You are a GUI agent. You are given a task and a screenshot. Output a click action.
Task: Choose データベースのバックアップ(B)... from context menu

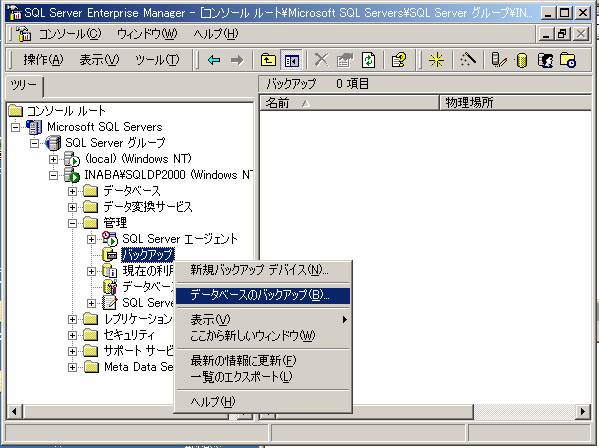click(263, 295)
